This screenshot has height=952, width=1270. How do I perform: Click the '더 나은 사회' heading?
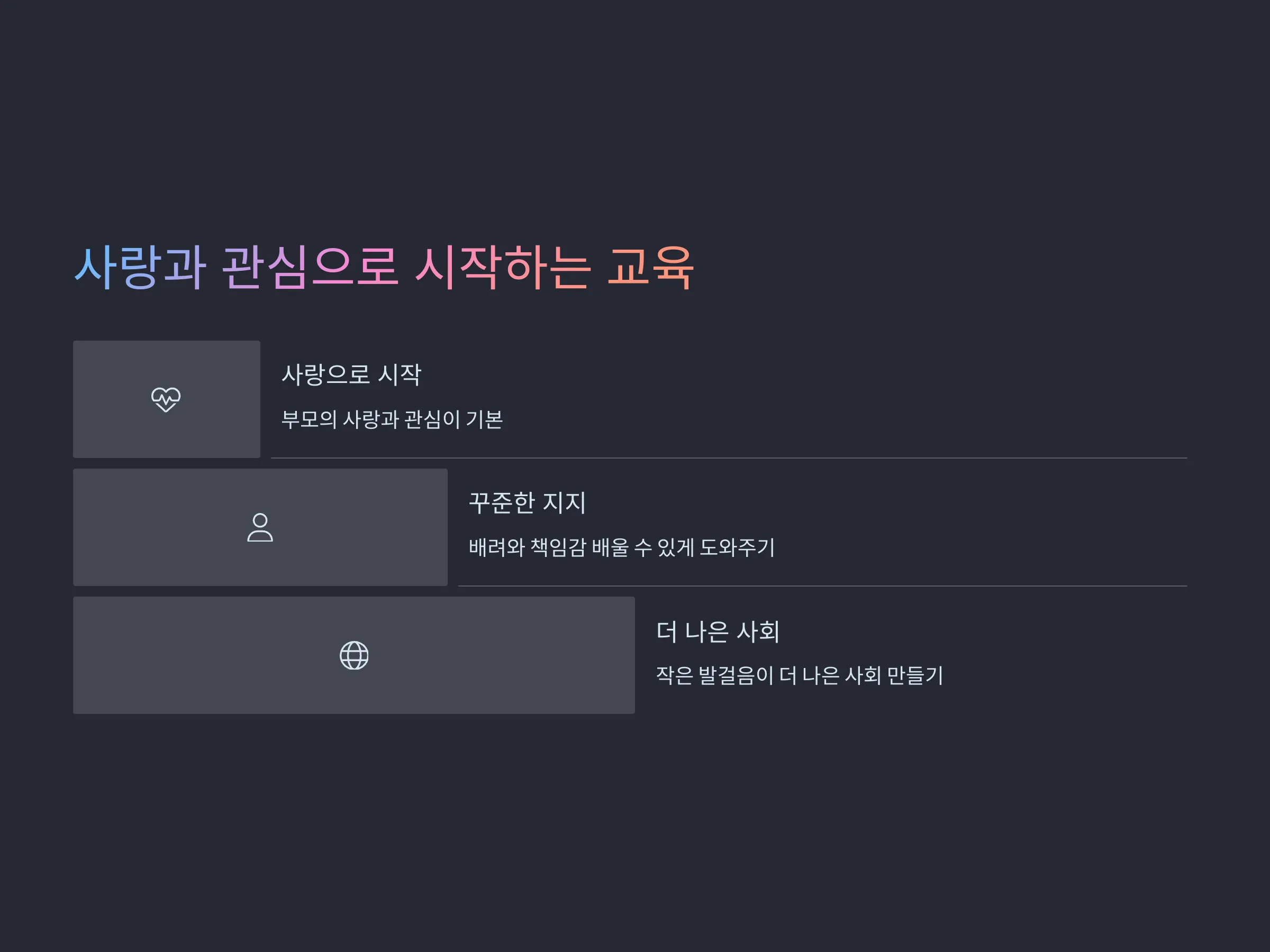[718, 631]
